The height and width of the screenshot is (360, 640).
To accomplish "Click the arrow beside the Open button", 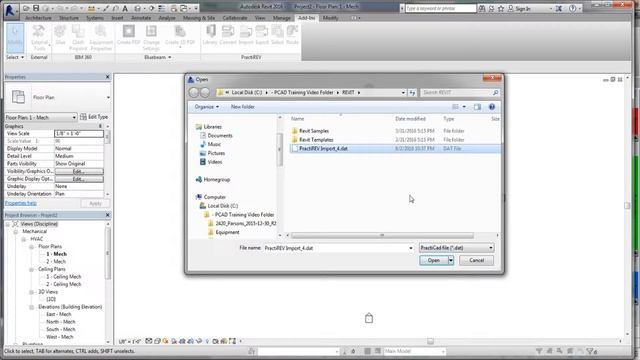I will [x=451, y=260].
